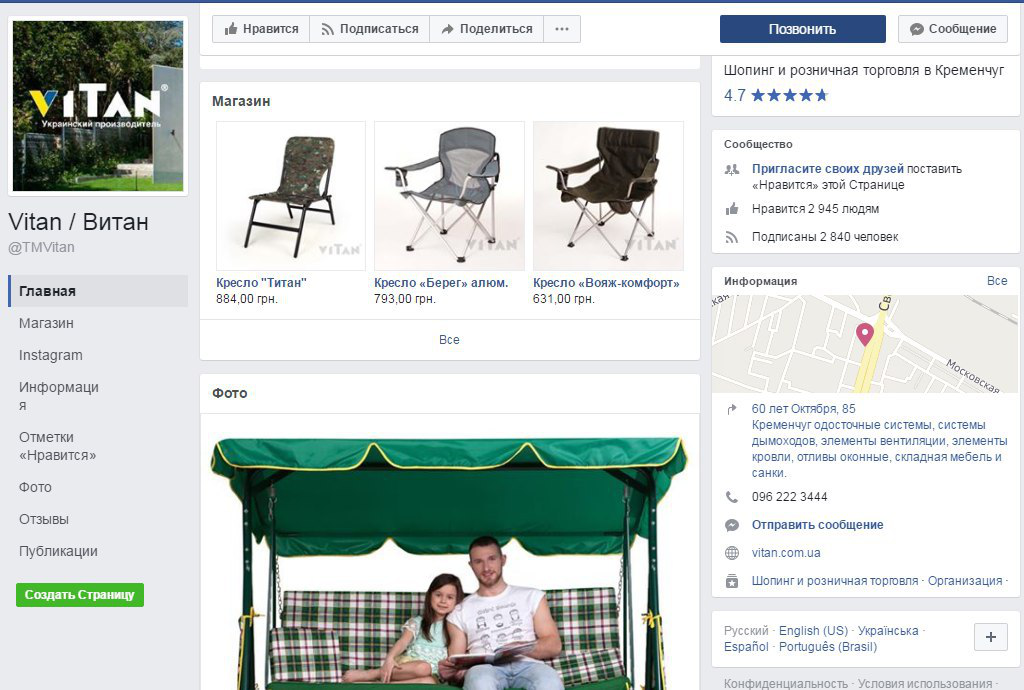Click the invite friends people icon
This screenshot has height=690, width=1024.
coord(732,170)
